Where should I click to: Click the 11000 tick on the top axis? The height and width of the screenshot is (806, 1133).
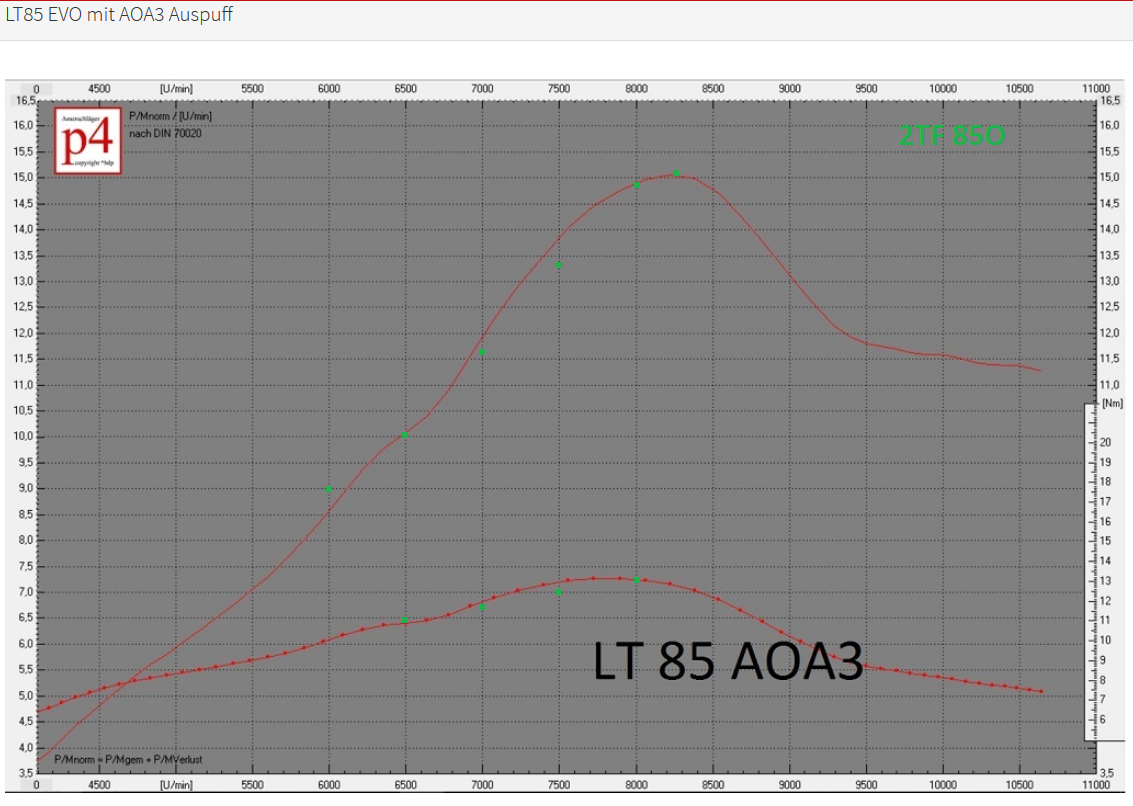1097,88
